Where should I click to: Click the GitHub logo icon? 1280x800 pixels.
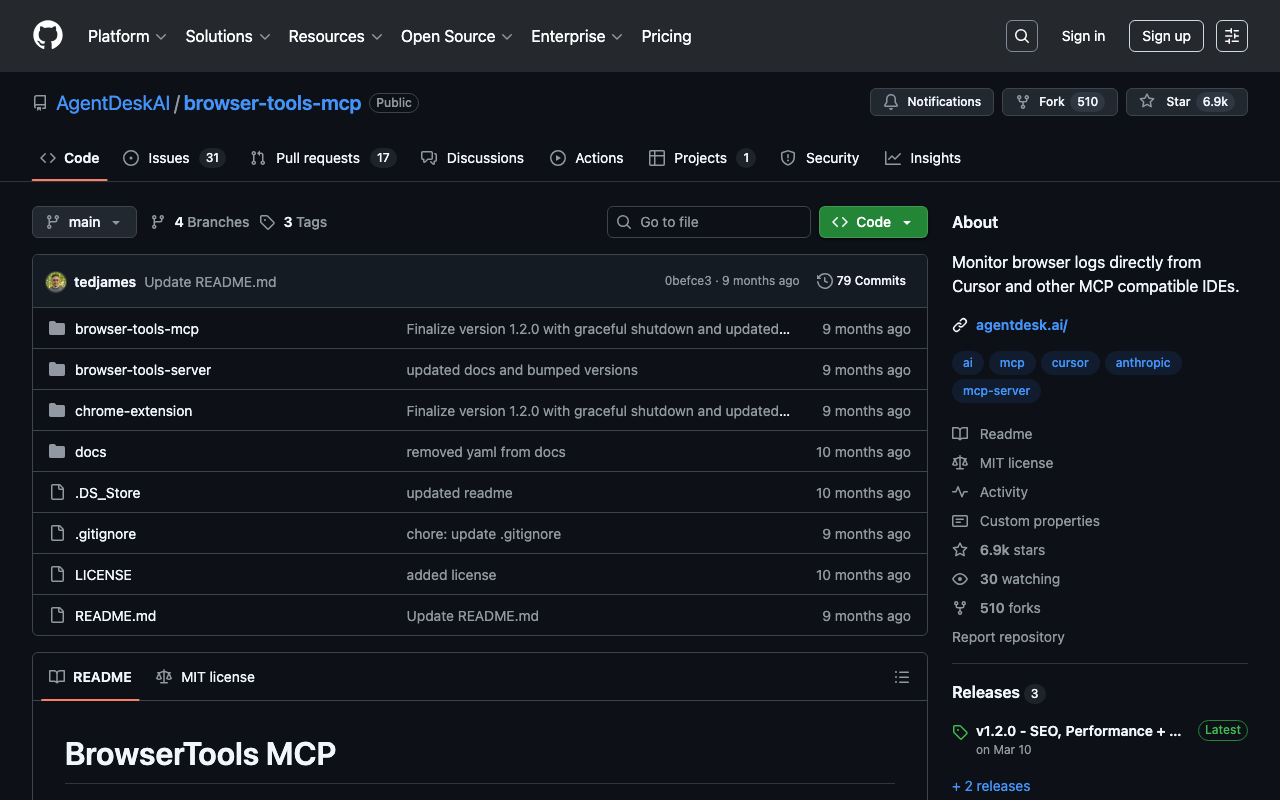pyautogui.click(x=48, y=36)
